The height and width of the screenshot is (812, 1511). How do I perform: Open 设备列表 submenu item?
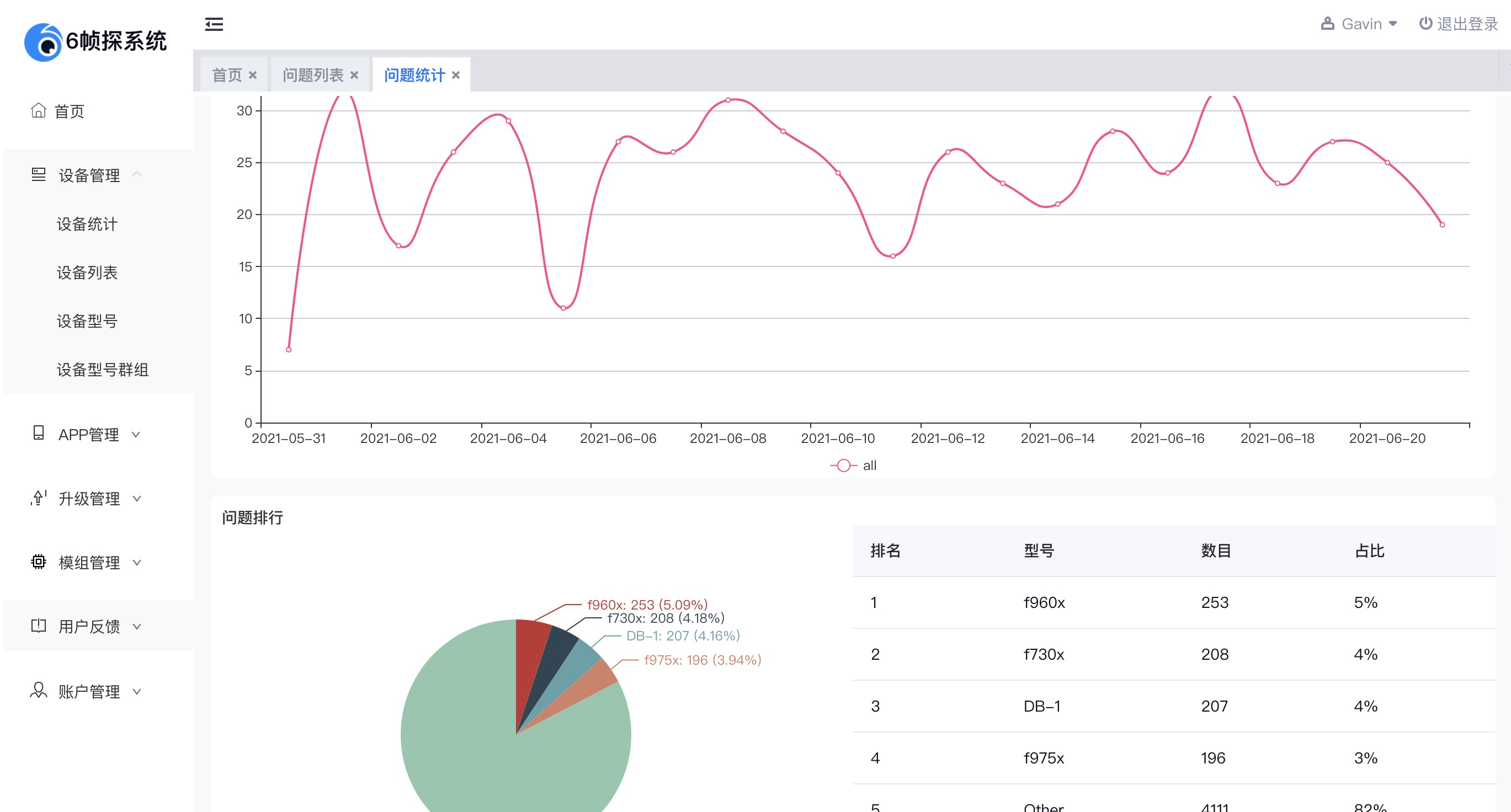[87, 273]
